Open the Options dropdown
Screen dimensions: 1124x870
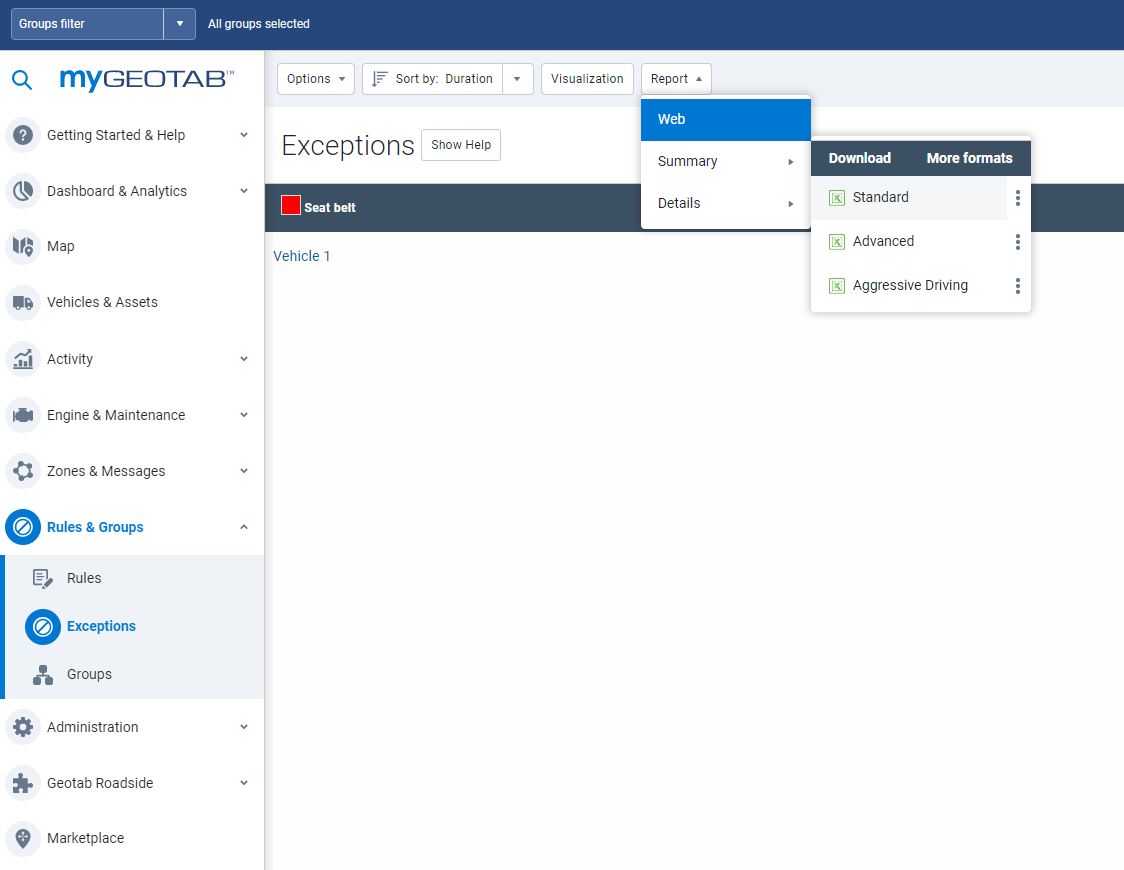pyautogui.click(x=315, y=79)
